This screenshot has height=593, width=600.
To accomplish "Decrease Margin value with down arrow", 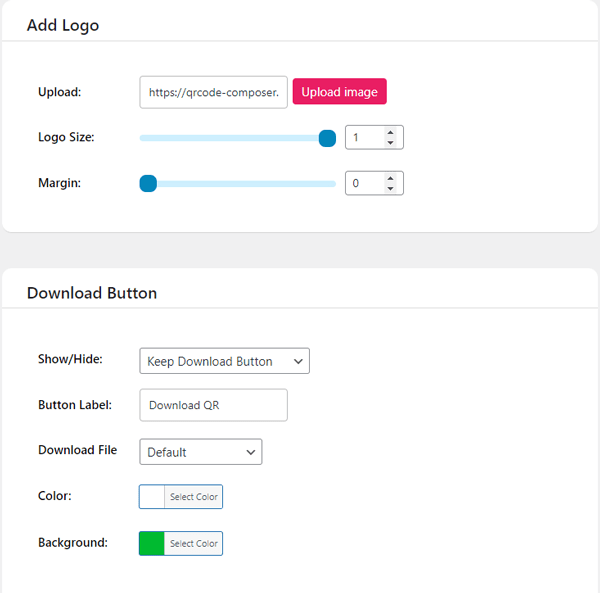I will 390,189.
